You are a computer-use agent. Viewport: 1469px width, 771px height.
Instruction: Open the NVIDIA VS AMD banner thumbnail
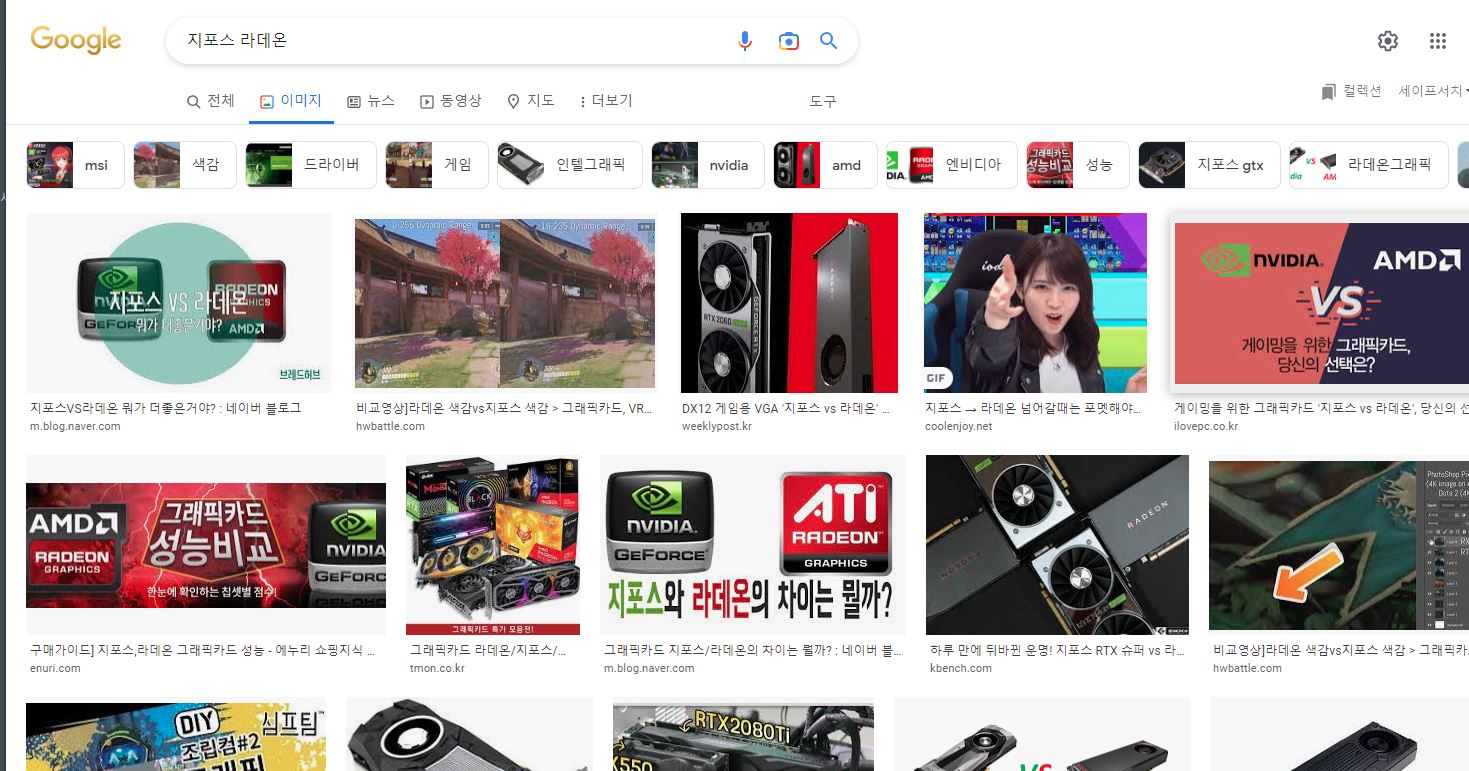pos(1320,302)
